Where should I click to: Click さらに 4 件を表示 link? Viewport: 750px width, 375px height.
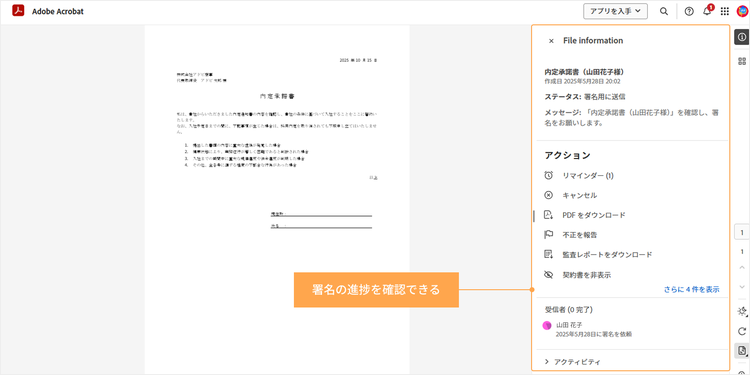pyautogui.click(x=692, y=289)
